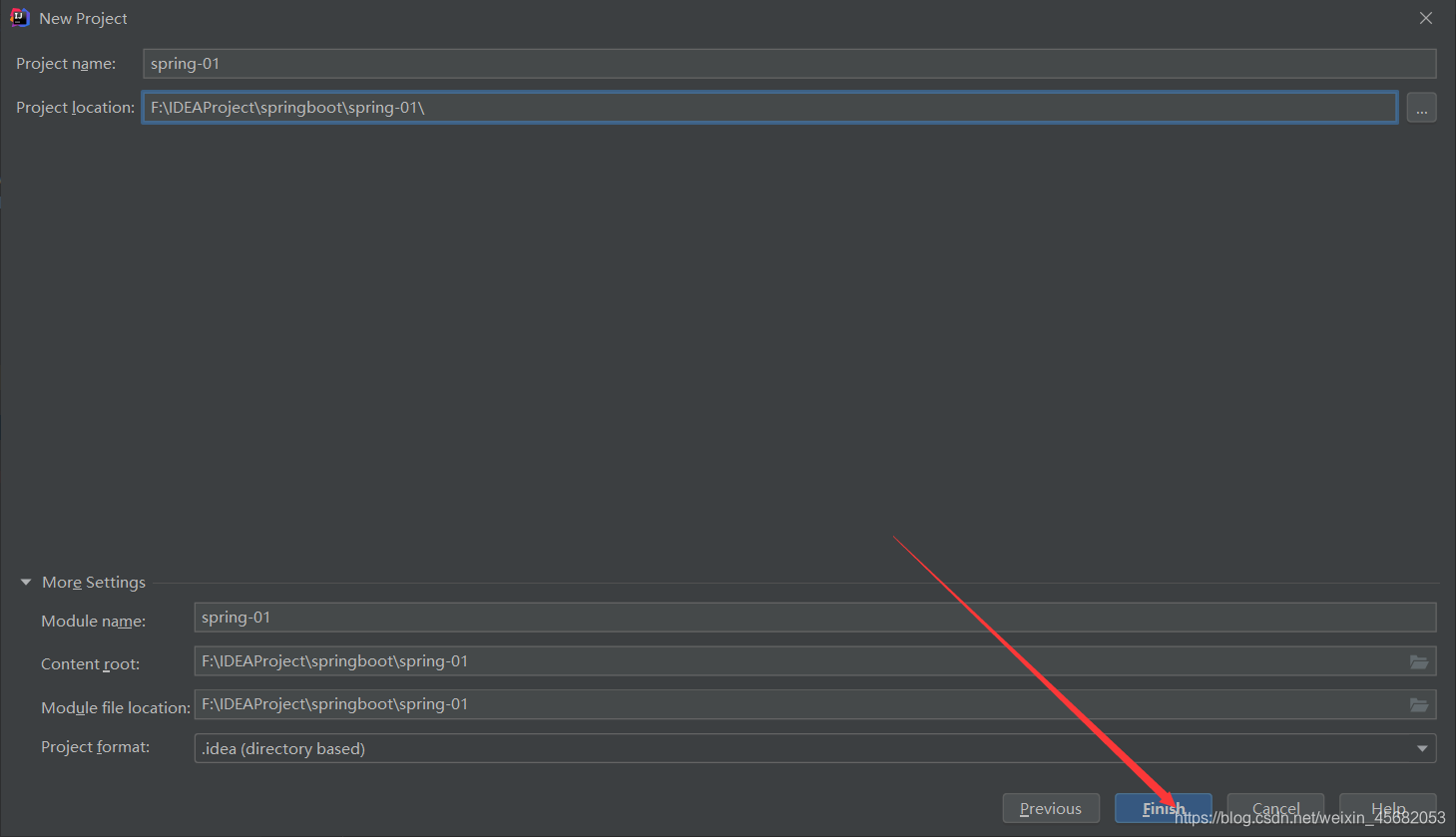Click the Content root label

click(91, 664)
